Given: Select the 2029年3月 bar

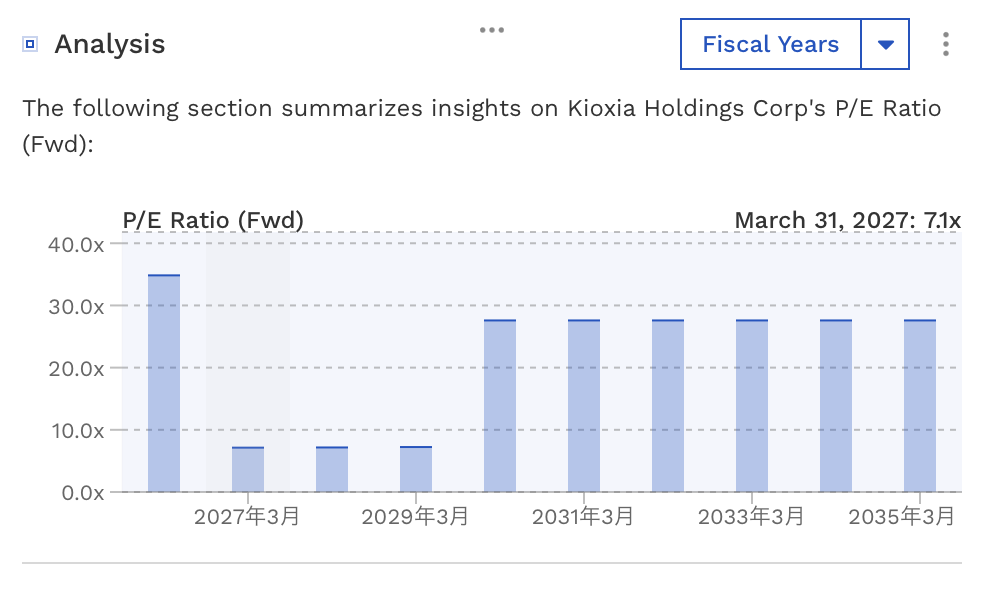Looking at the screenshot, I should pyautogui.click(x=416, y=469).
